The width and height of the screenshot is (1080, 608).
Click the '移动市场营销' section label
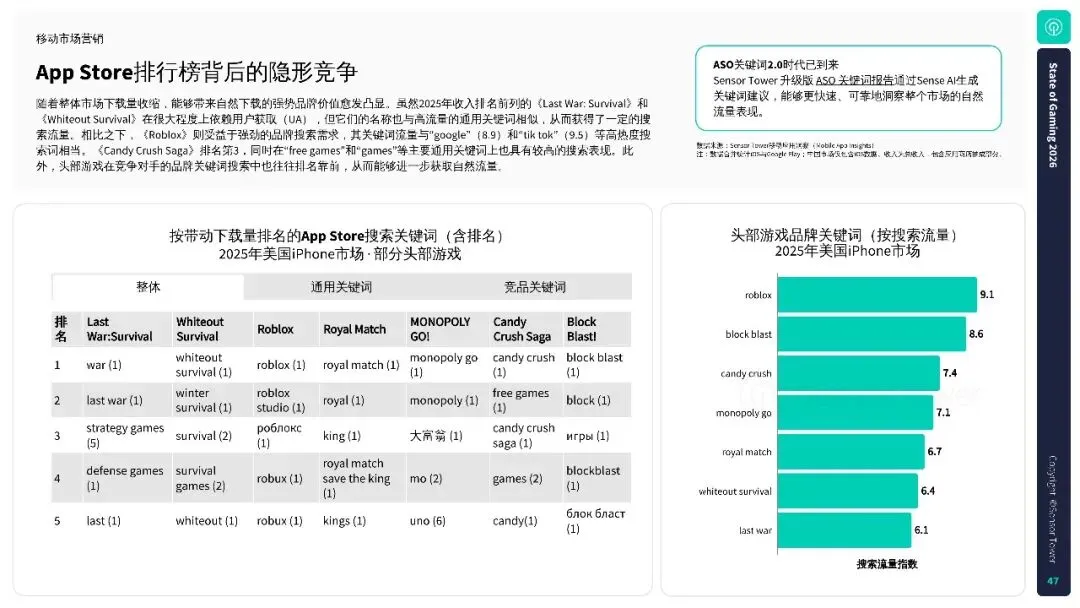coord(70,39)
